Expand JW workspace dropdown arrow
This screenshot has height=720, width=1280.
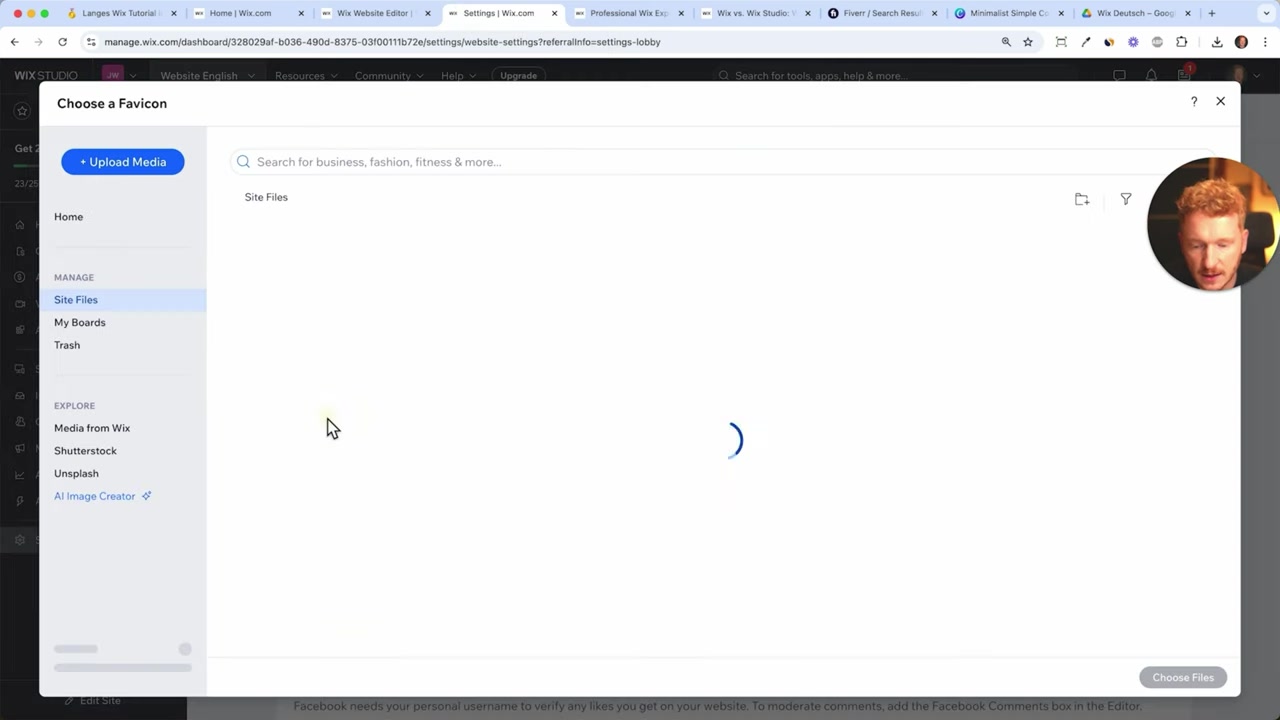[133, 76]
